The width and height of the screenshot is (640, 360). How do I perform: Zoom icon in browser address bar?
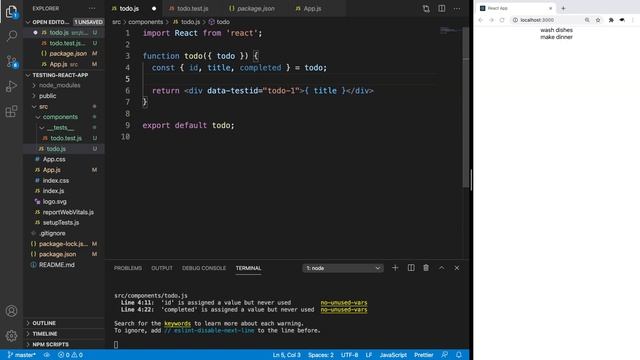tap(587, 20)
